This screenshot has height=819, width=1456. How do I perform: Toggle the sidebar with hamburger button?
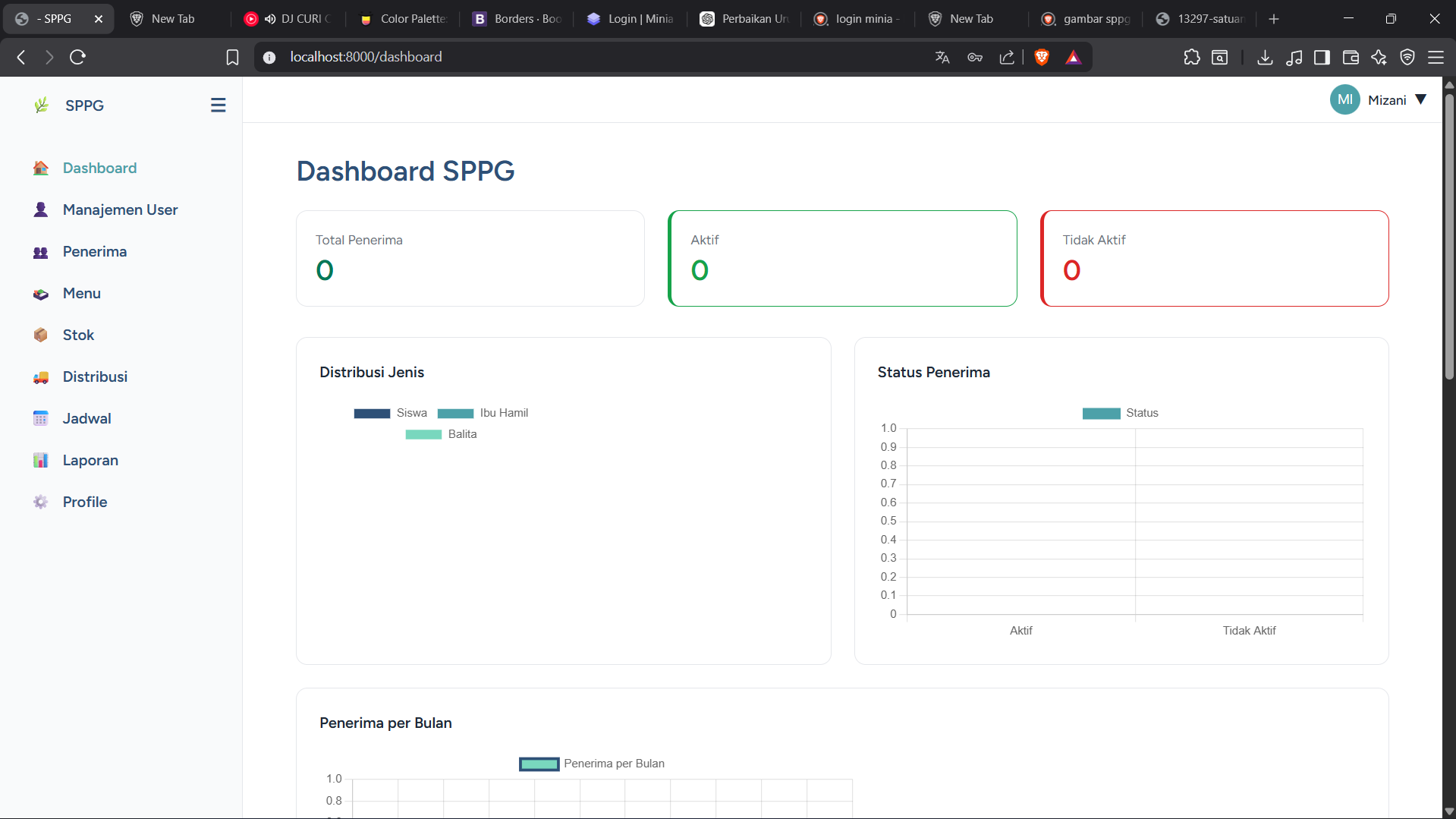[218, 106]
